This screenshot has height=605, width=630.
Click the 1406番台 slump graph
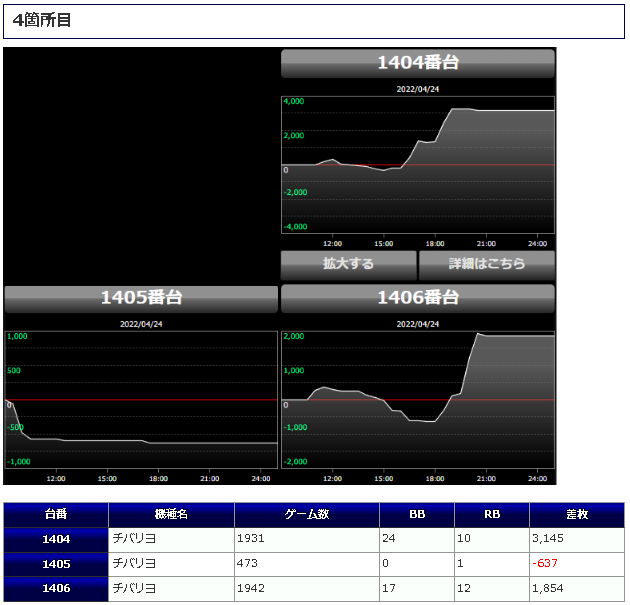(418, 400)
